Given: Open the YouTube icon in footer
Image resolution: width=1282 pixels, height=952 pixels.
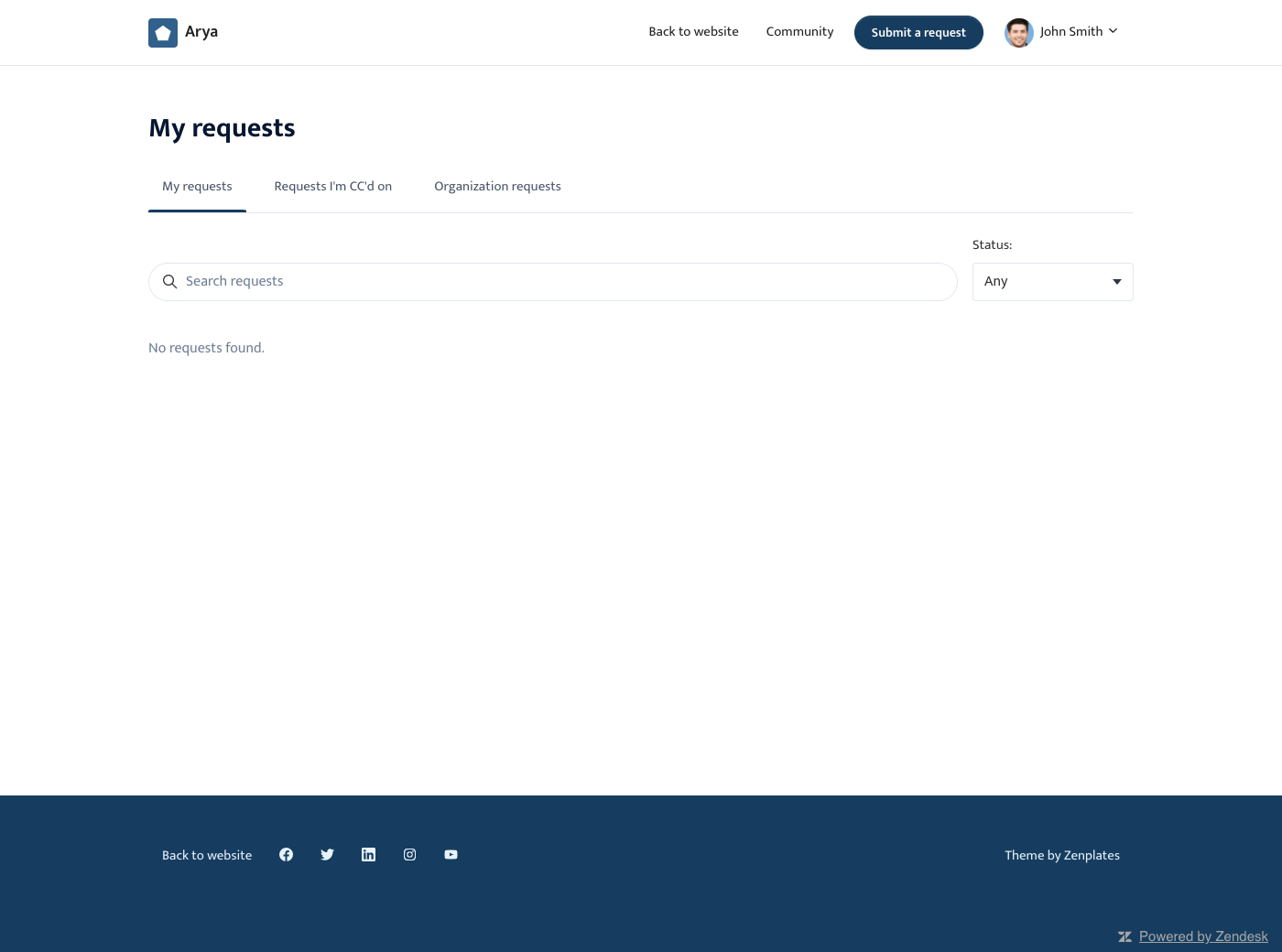Looking at the screenshot, I should pyautogui.click(x=451, y=855).
